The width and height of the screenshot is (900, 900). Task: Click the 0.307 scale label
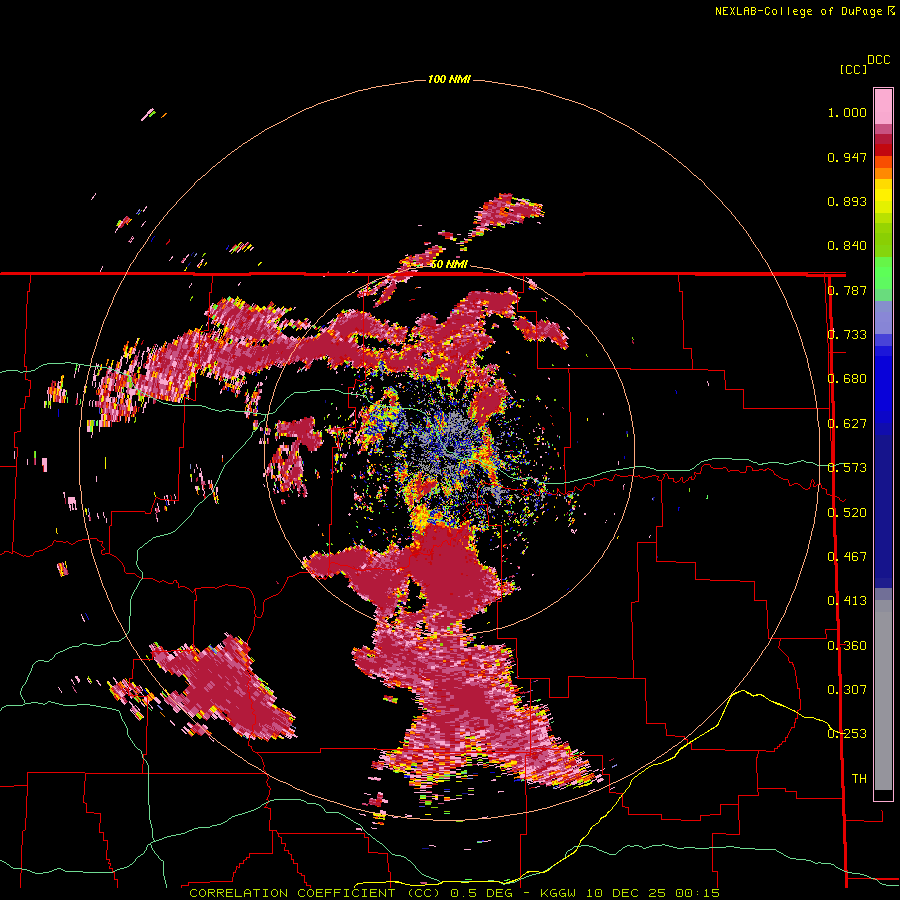[847, 689]
